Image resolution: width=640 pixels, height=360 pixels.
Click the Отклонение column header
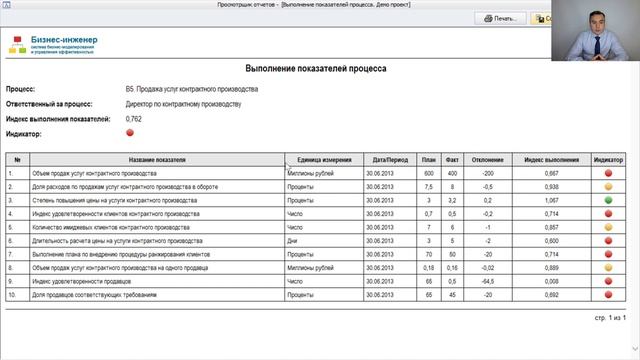[x=488, y=160]
